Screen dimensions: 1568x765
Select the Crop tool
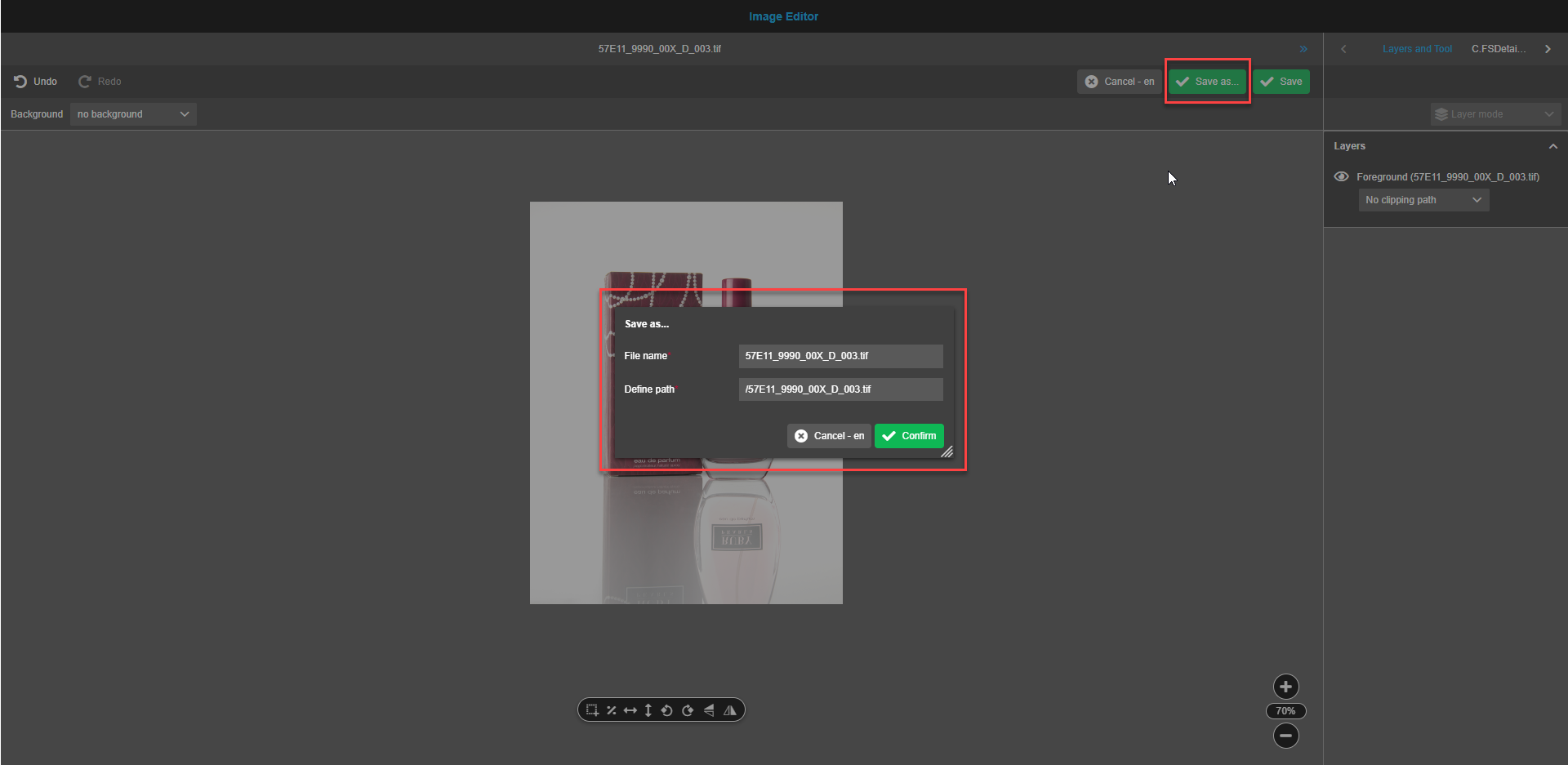(592, 709)
